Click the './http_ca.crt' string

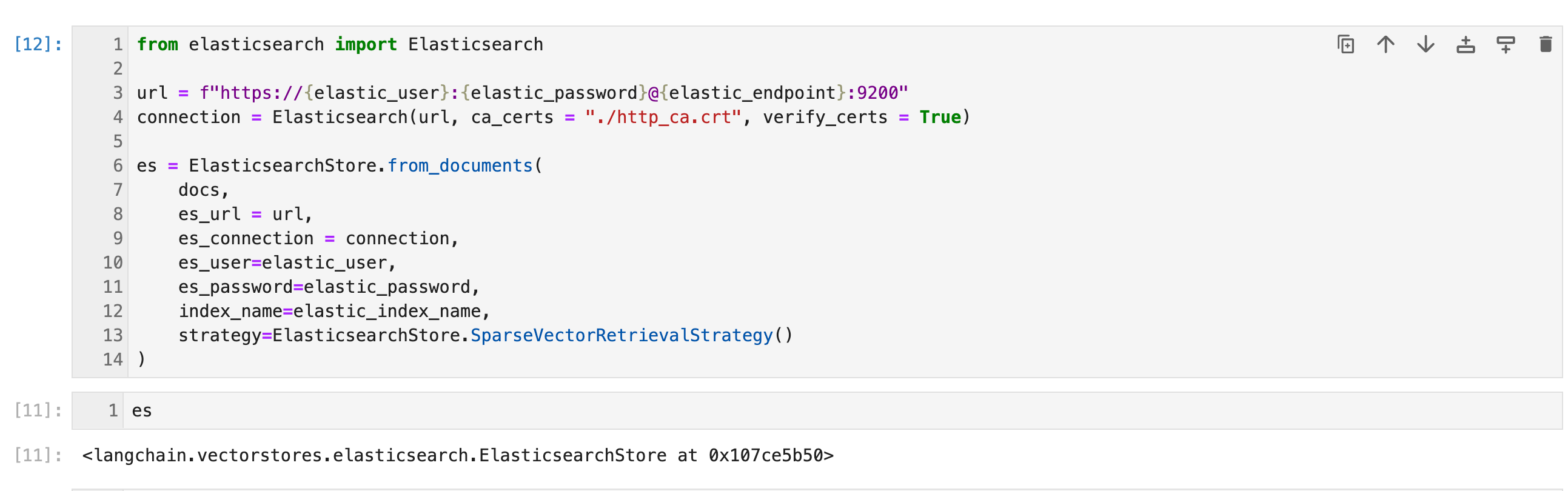663,117
